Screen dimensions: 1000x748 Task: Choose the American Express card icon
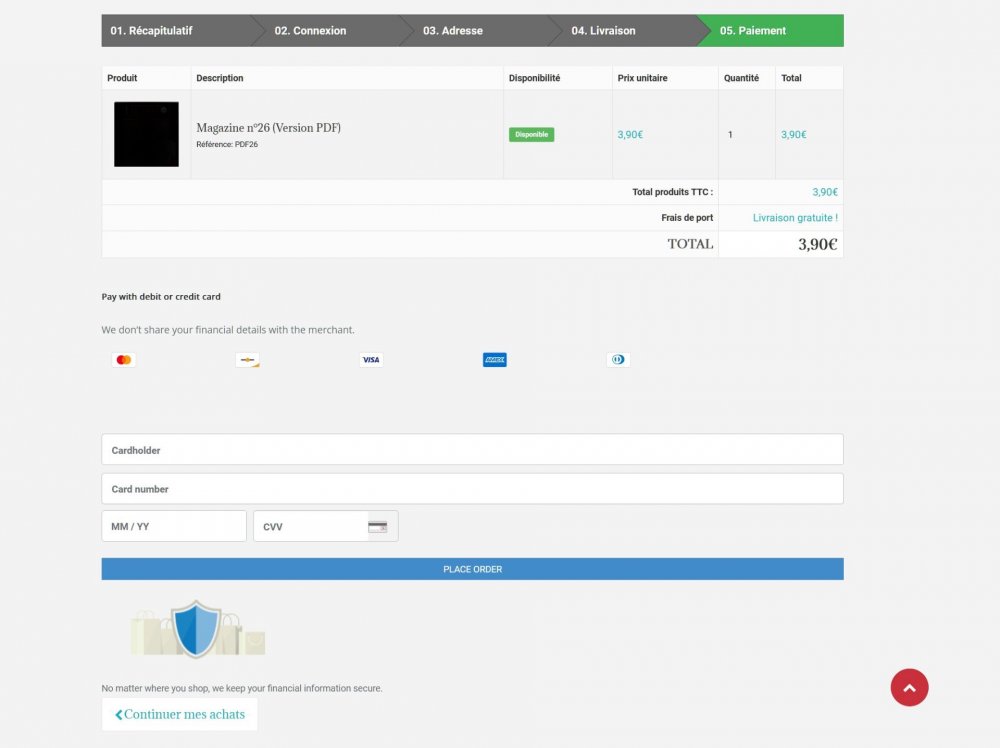point(495,360)
